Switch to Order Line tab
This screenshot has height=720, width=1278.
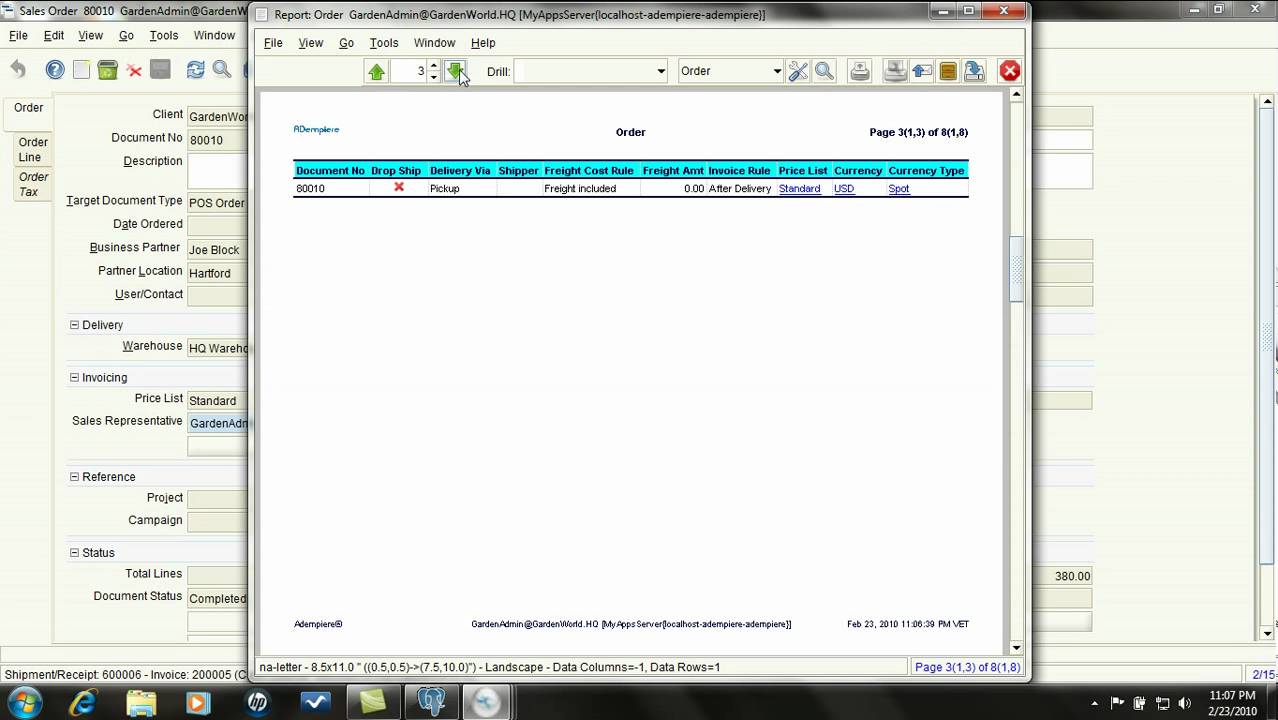pyautogui.click(x=33, y=149)
